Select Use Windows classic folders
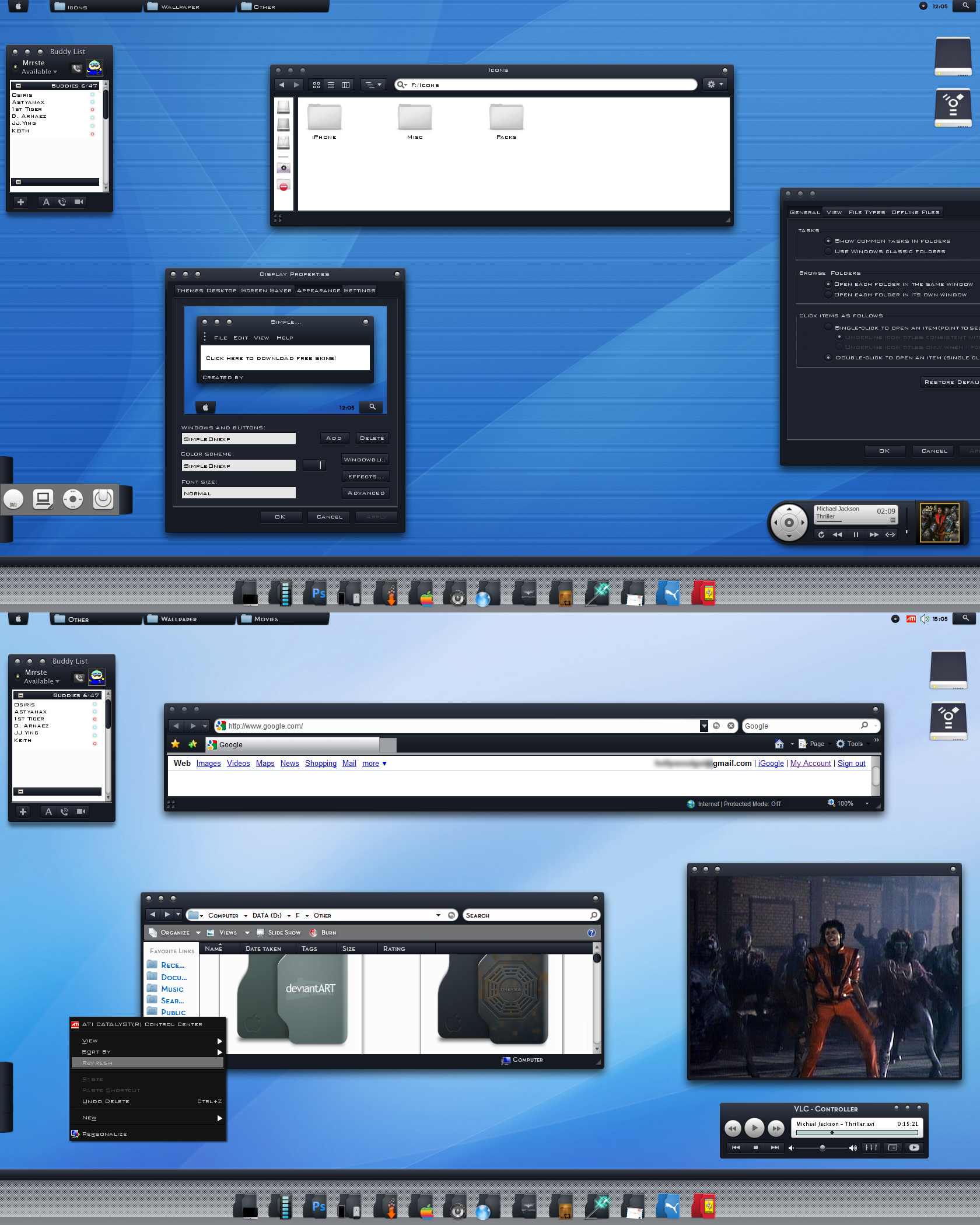Screen dimensions: 980x1225 828,251
